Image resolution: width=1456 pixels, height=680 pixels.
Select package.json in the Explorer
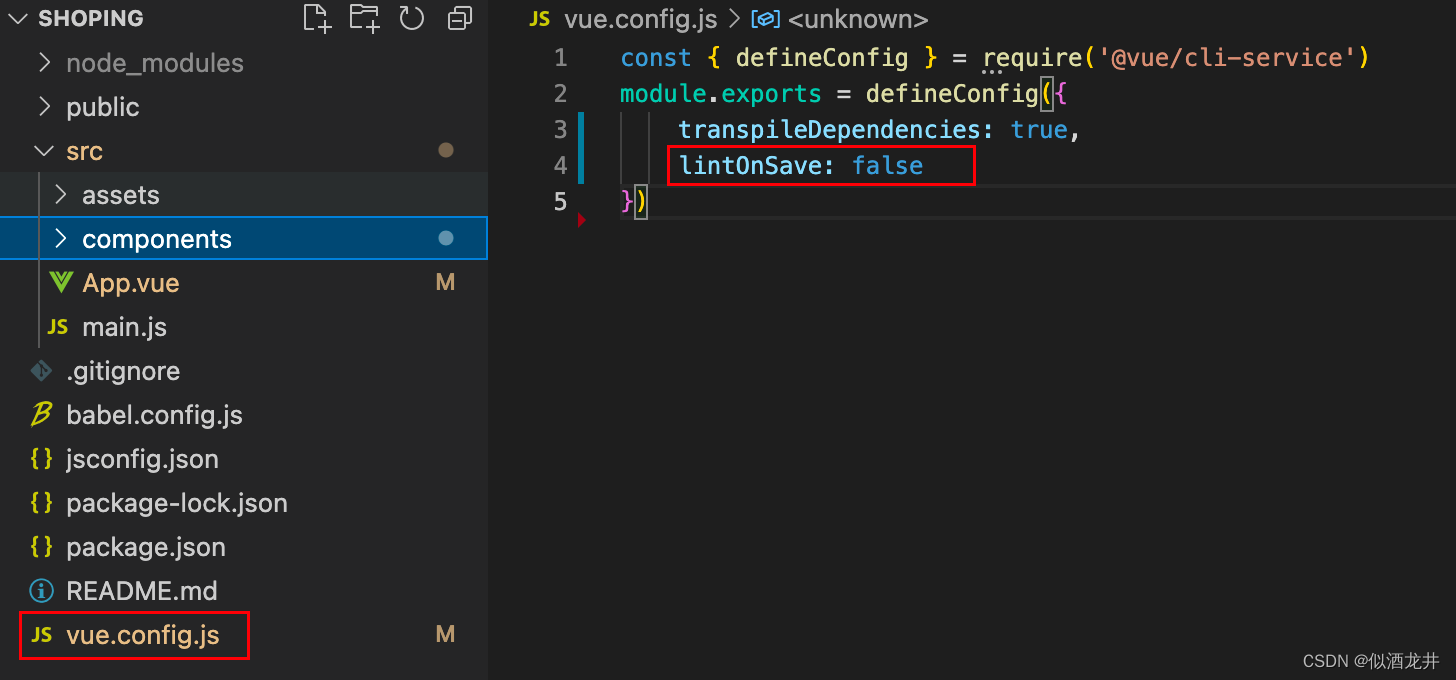click(x=144, y=546)
